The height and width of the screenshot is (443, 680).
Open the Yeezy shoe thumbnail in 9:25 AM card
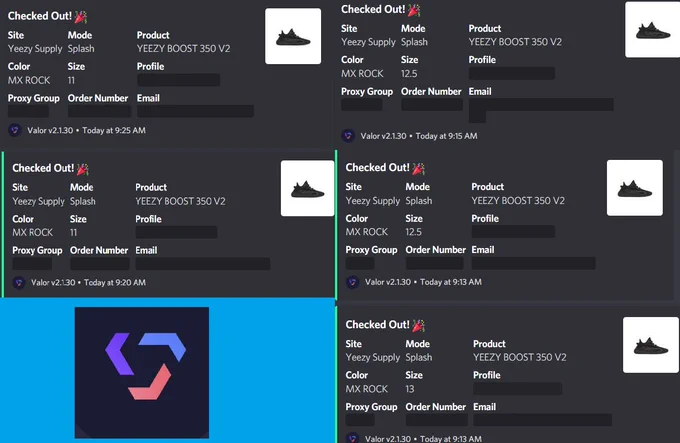coord(293,36)
